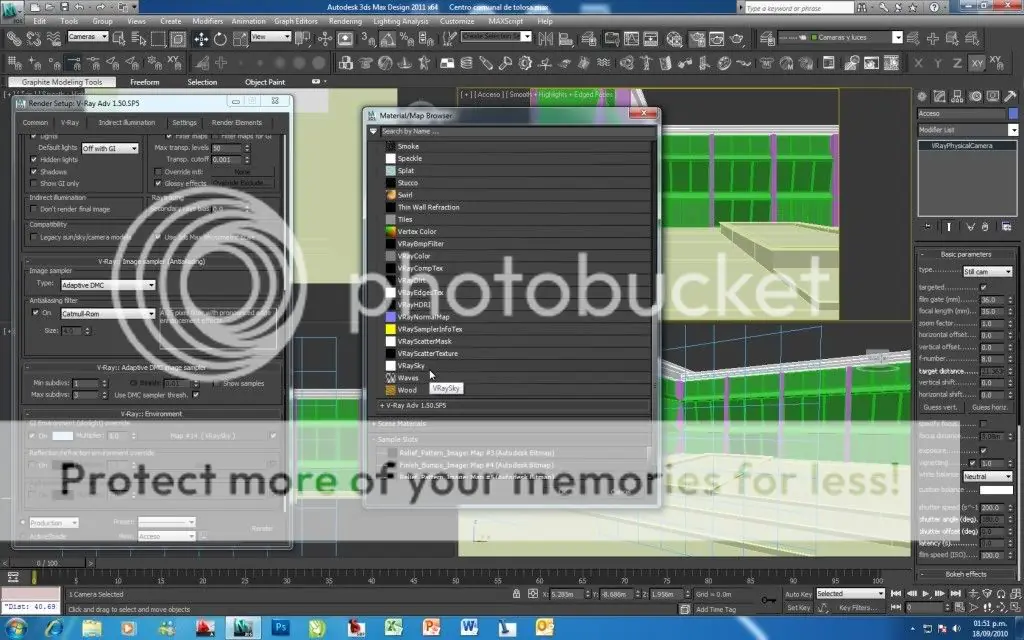1024x640 pixels.
Task: Activate the Select and Move tool
Action: click(x=200, y=39)
